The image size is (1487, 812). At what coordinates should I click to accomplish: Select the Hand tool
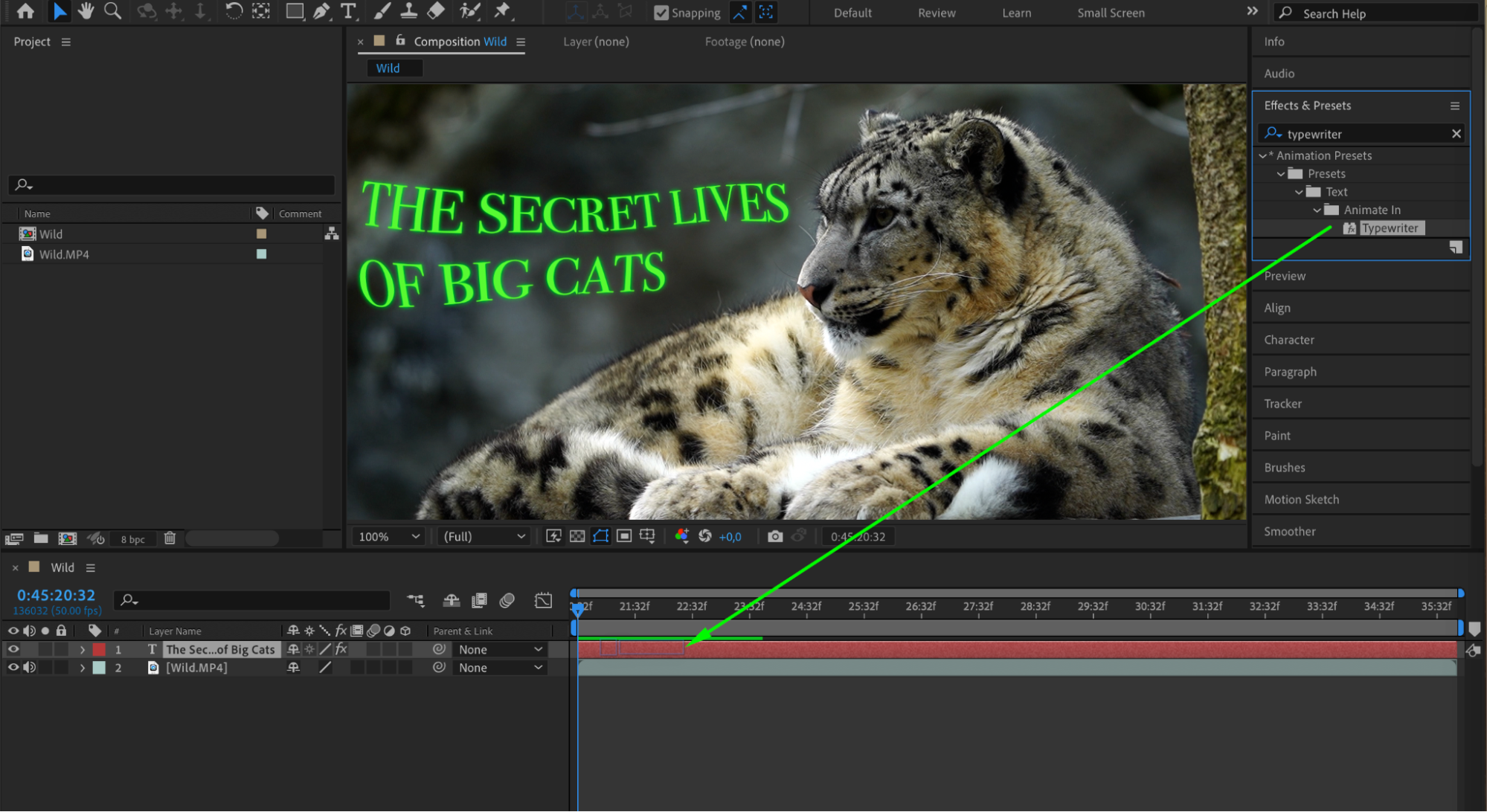point(86,11)
